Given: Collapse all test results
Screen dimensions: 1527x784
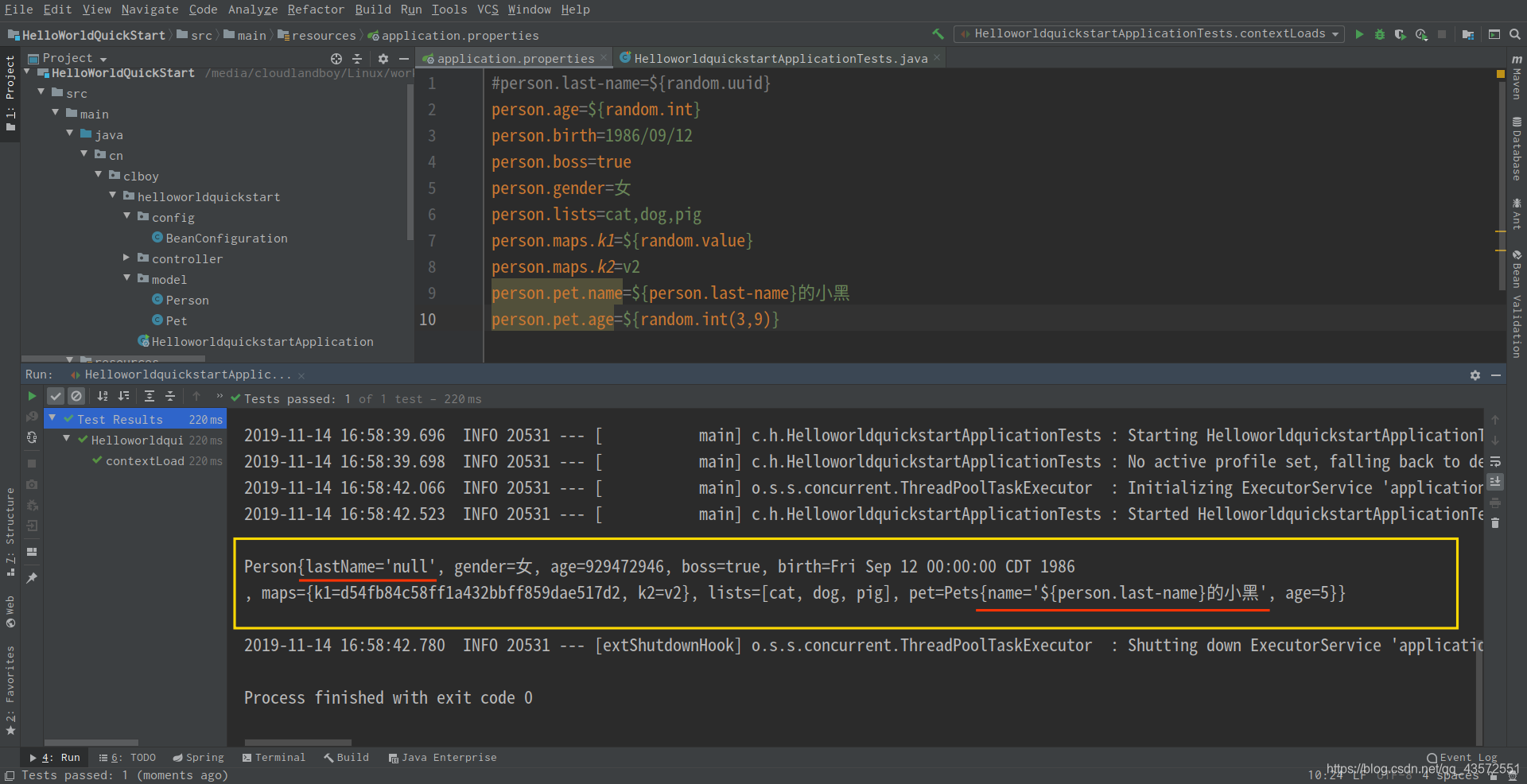Looking at the screenshot, I should pos(170,396).
